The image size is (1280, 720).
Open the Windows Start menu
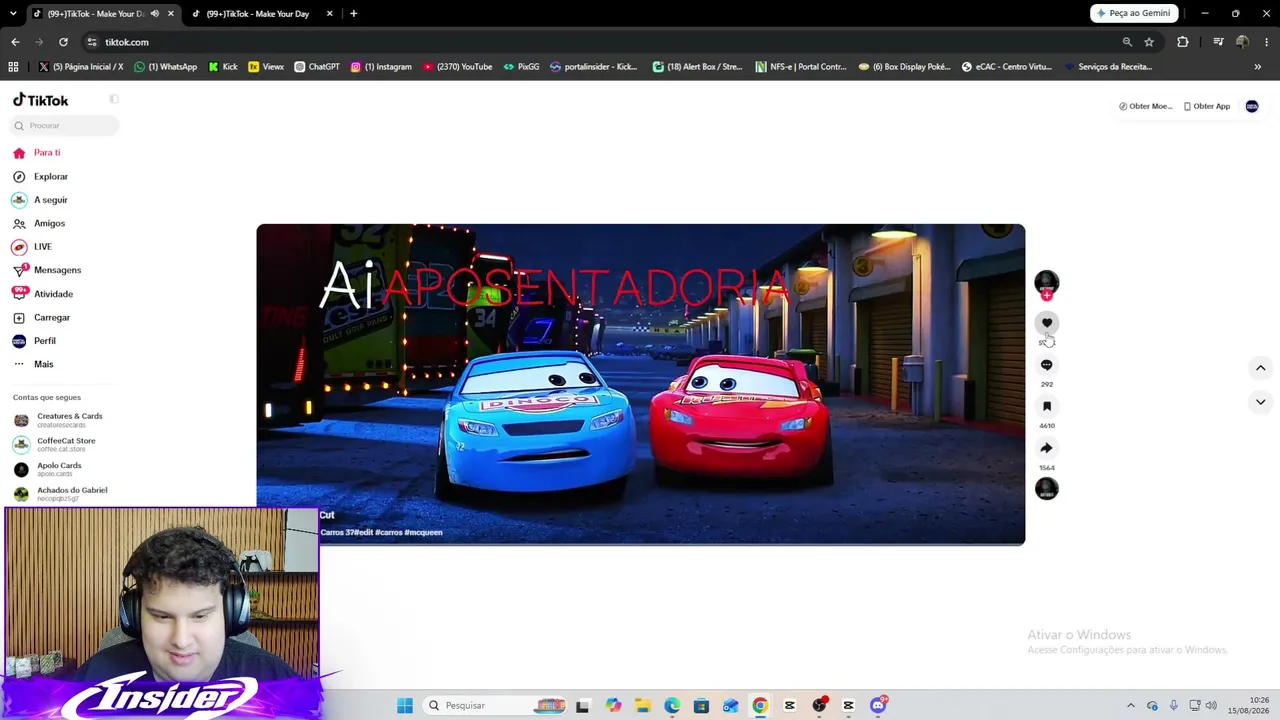coord(404,706)
